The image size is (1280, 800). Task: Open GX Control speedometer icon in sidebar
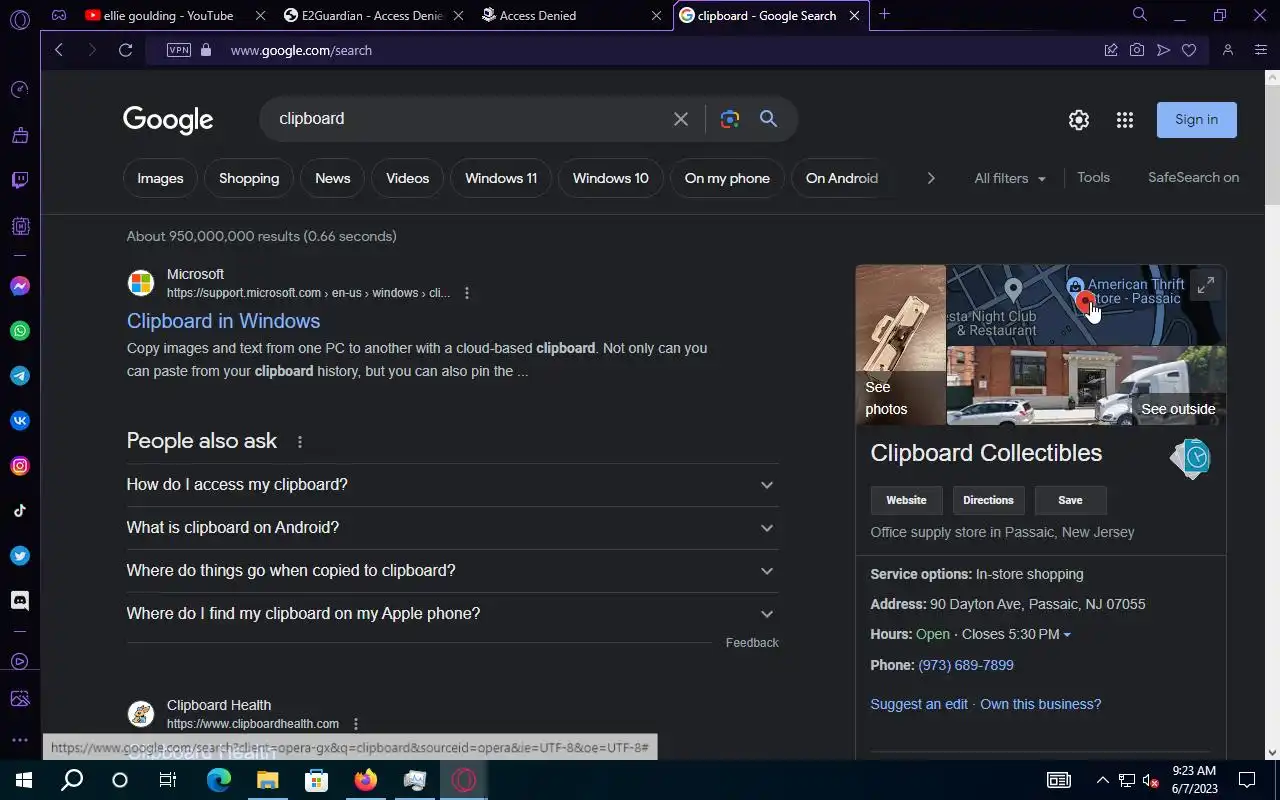click(x=20, y=90)
